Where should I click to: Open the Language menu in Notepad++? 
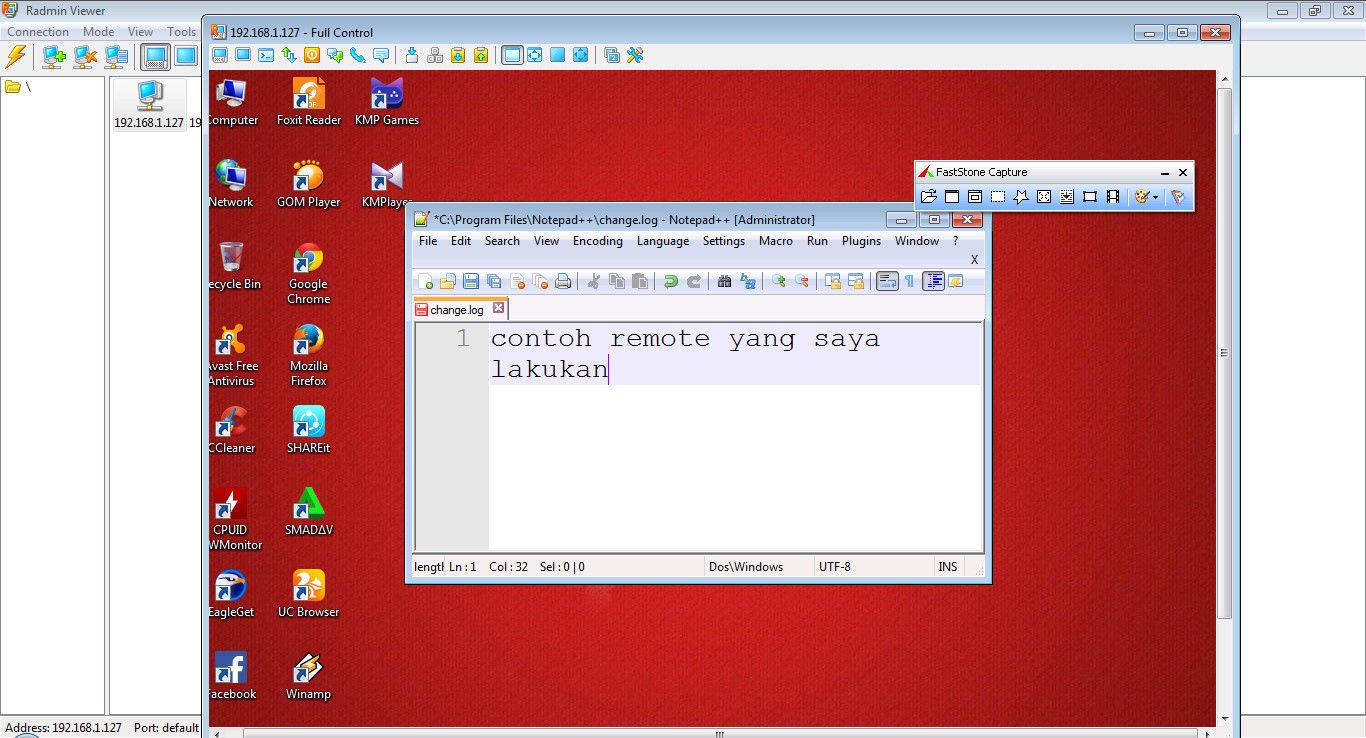click(x=663, y=241)
